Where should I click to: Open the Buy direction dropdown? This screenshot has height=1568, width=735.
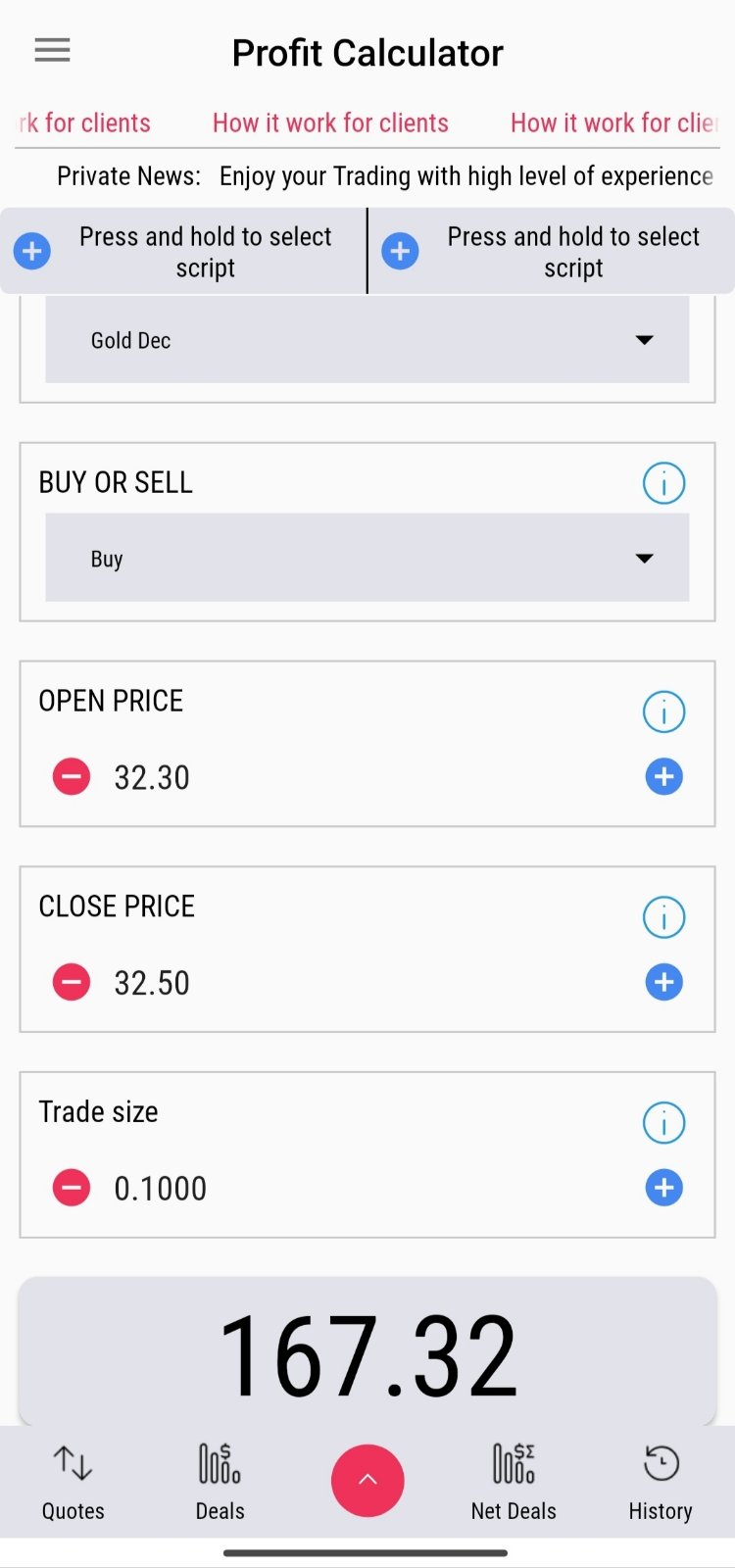coord(367,559)
